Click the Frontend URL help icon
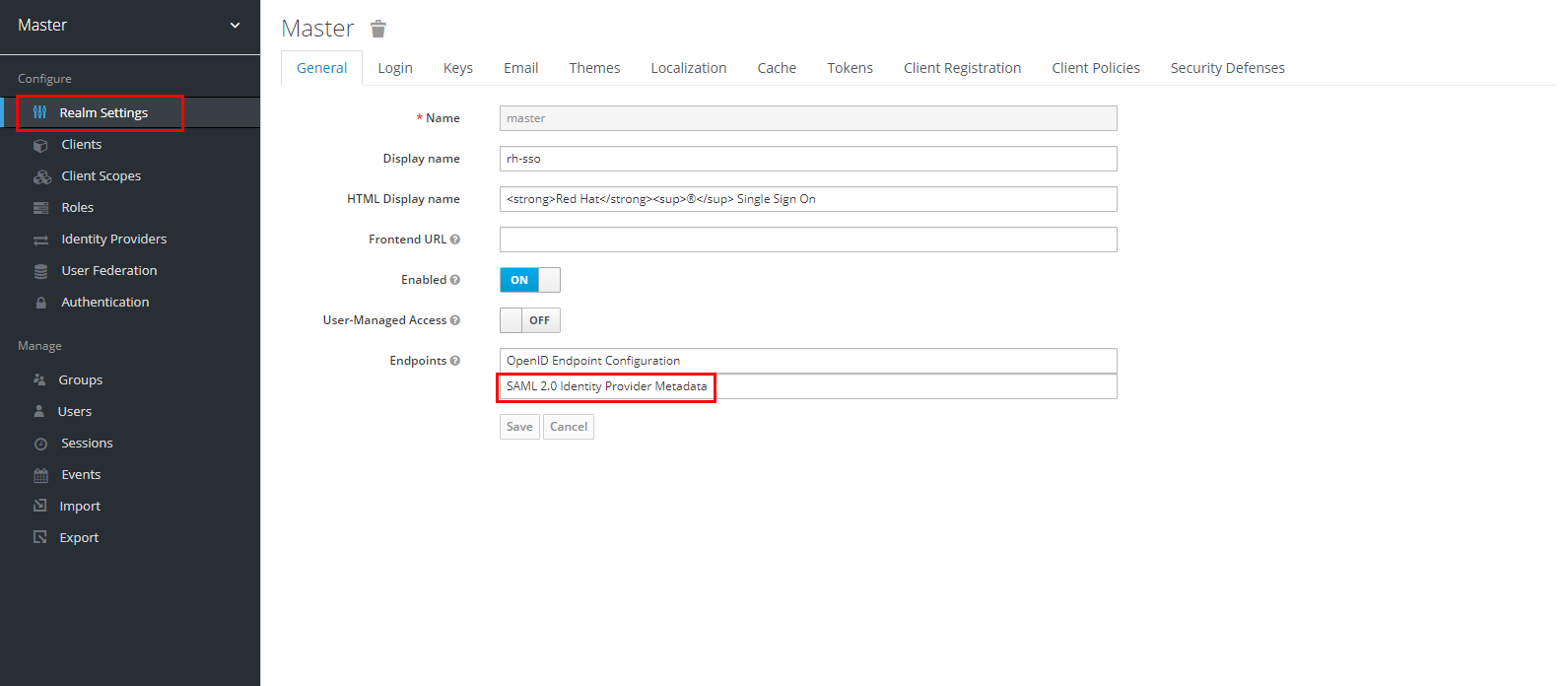This screenshot has height=686, width=1568. click(x=455, y=240)
